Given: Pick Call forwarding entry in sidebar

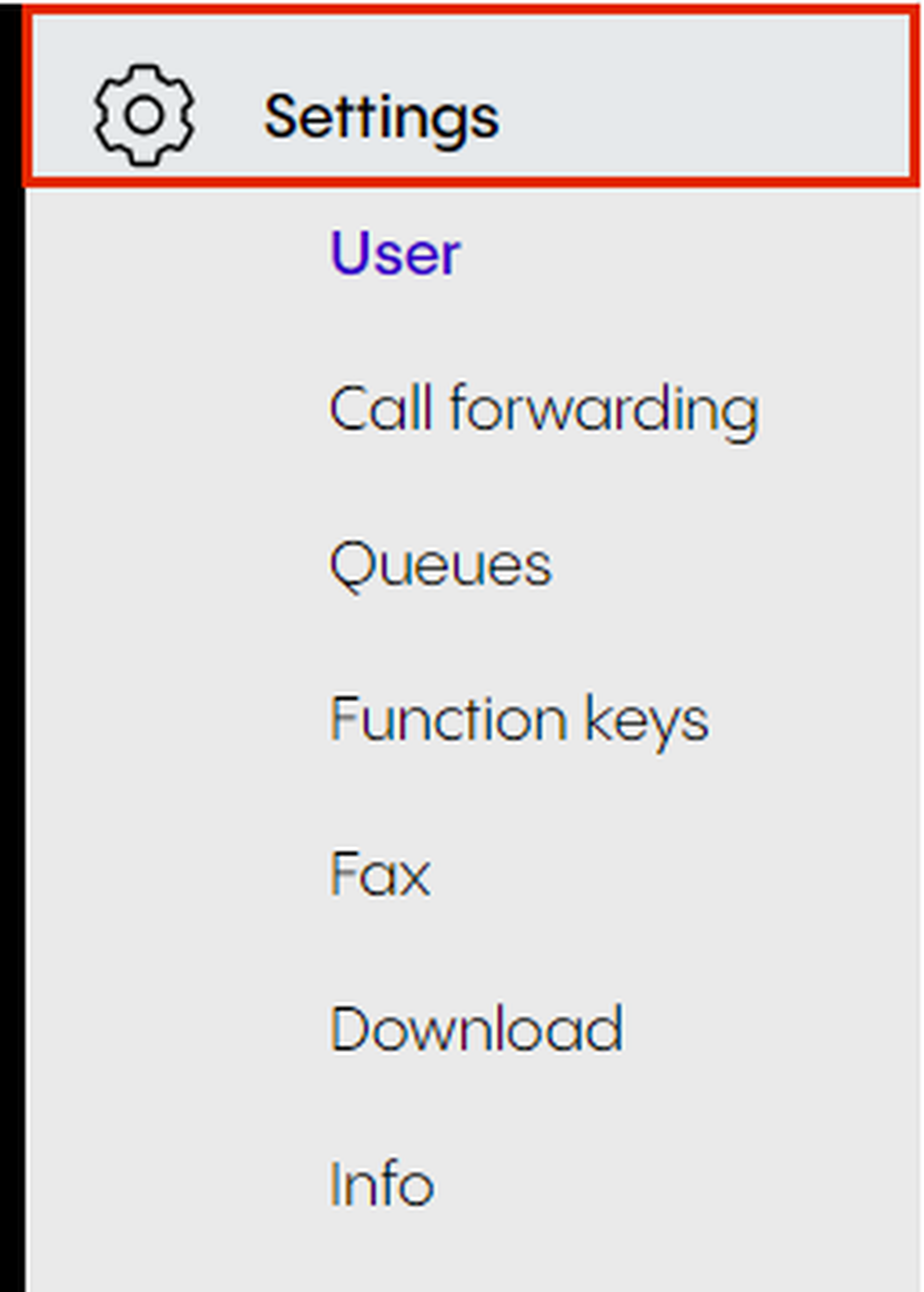Looking at the screenshot, I should (x=544, y=410).
